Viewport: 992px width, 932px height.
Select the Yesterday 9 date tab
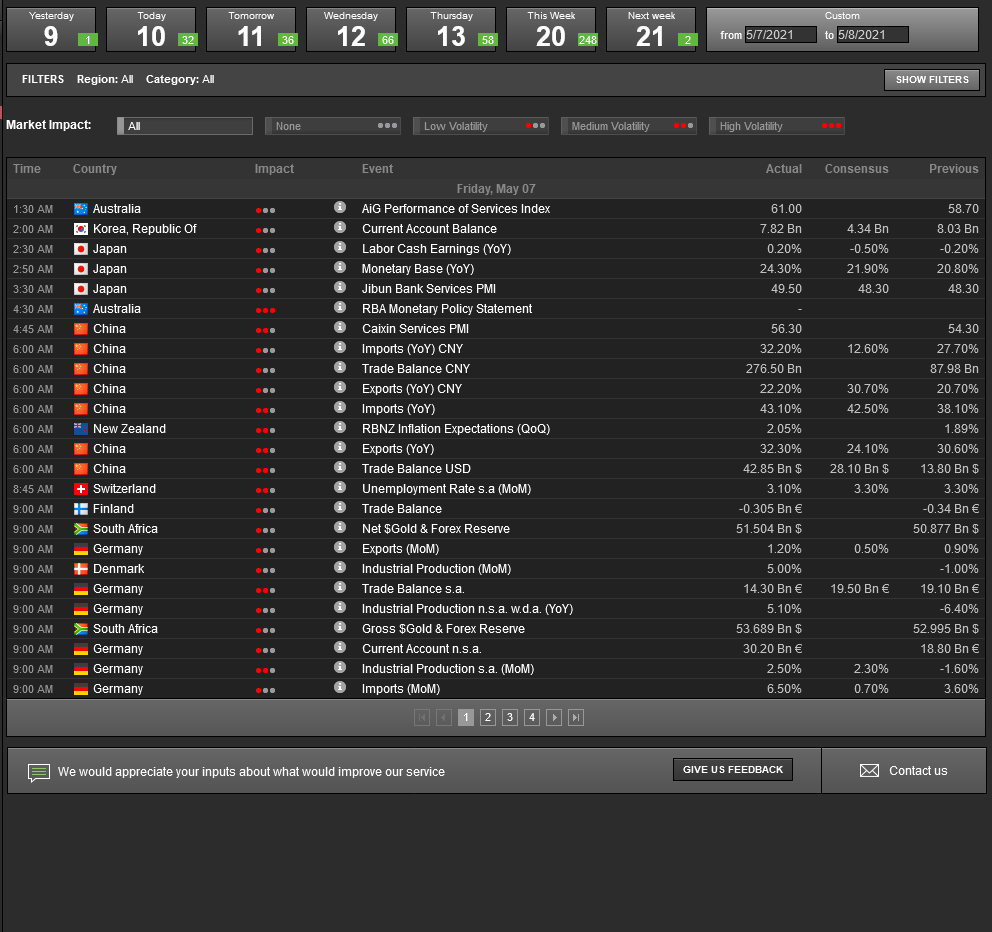[x=51, y=30]
